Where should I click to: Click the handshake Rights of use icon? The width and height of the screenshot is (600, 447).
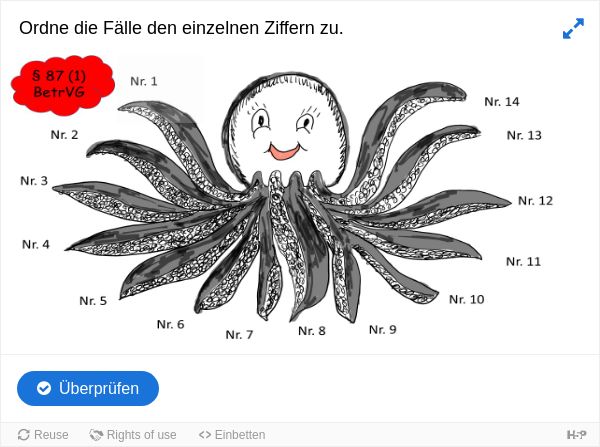96,435
